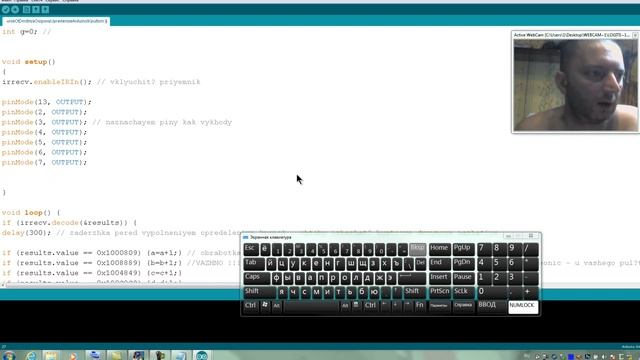Click the Pause key on-screen keyboard

coord(463,278)
